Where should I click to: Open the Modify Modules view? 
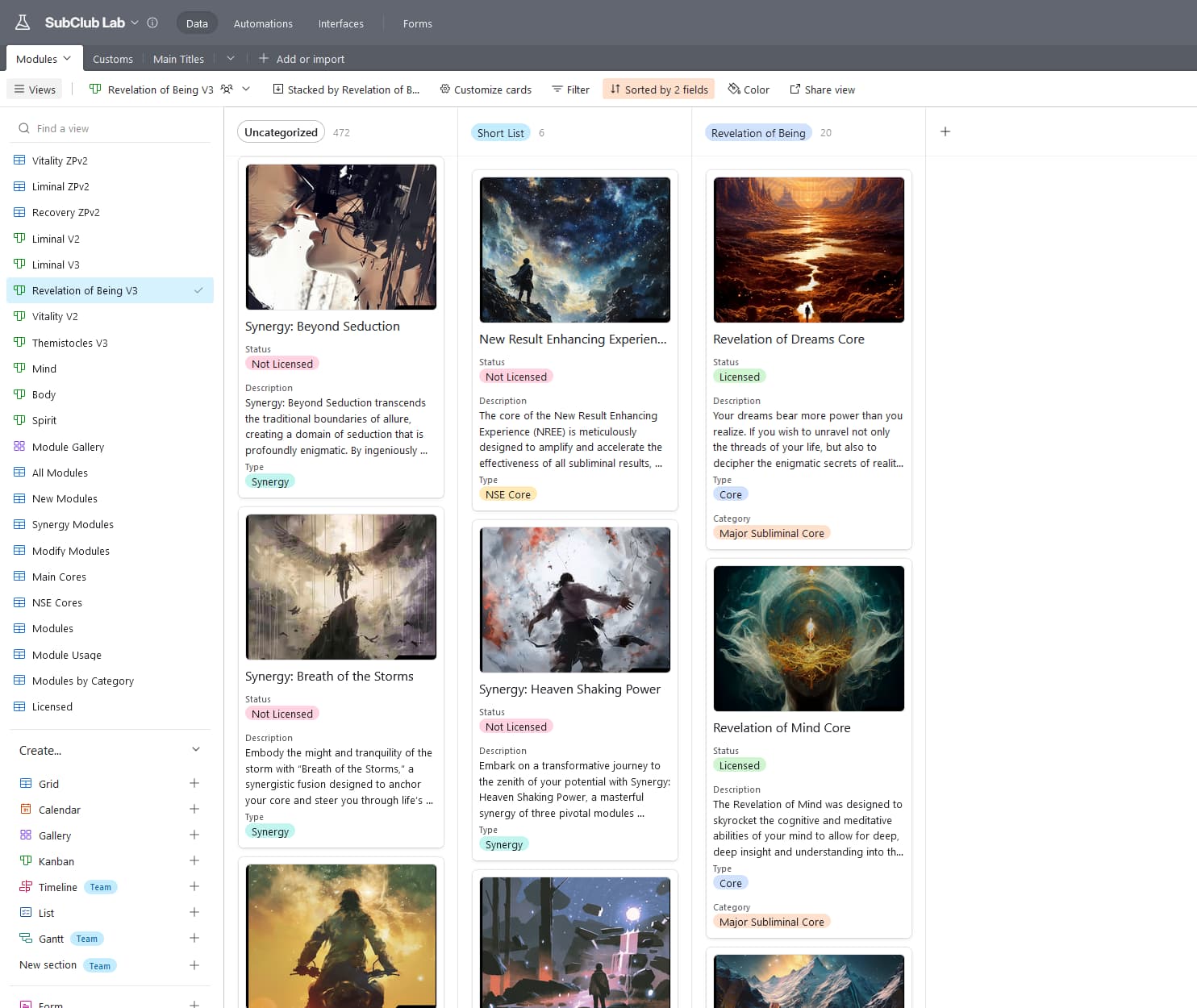coord(110,551)
